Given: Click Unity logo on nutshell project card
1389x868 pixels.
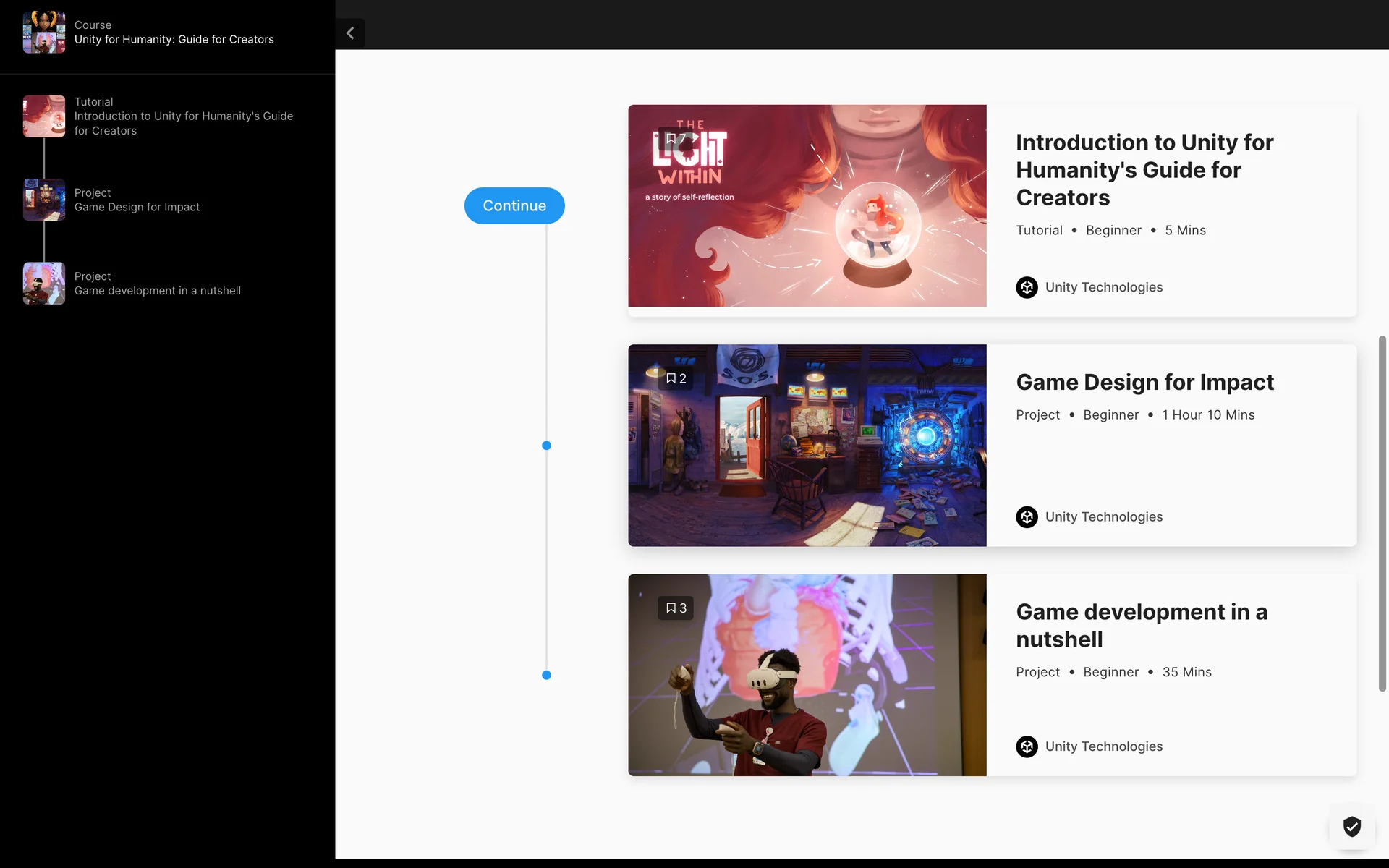Looking at the screenshot, I should click(1027, 746).
